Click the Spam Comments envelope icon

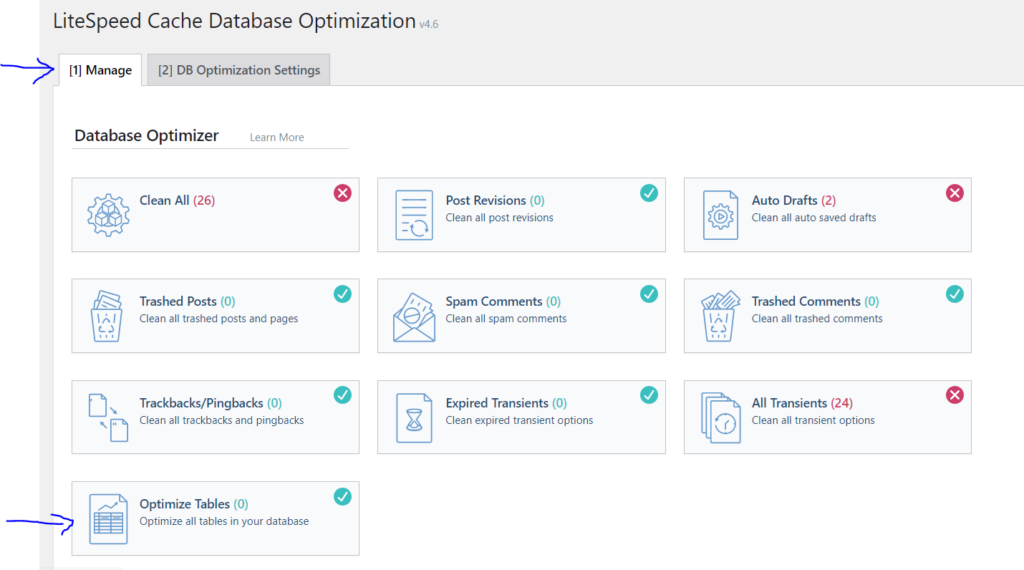(414, 317)
